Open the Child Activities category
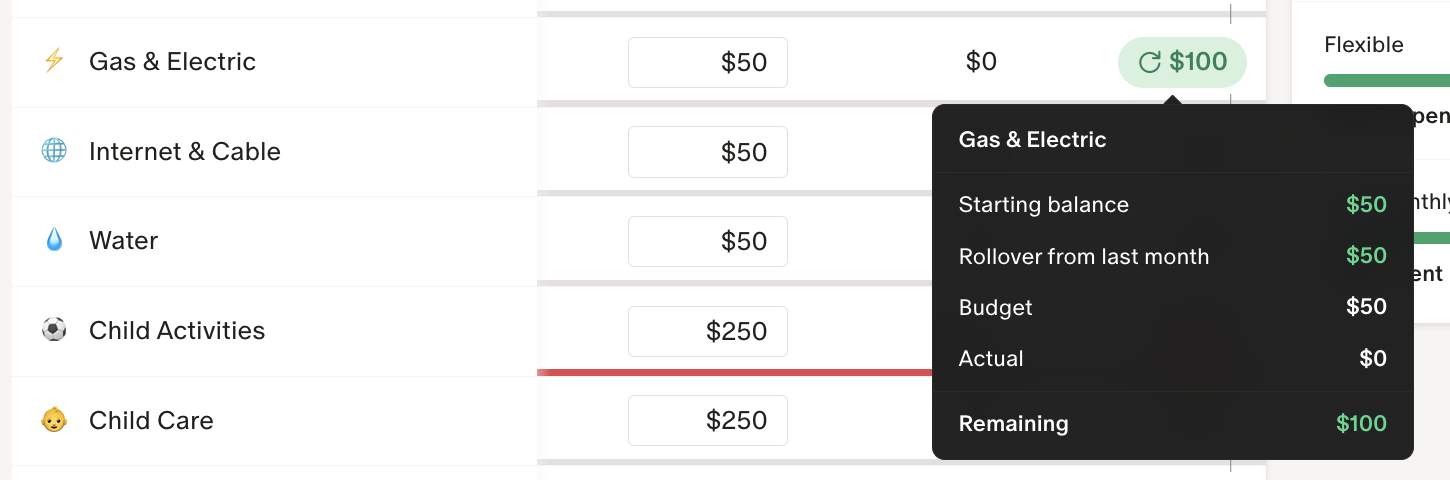This screenshot has height=480, width=1450. [x=177, y=331]
